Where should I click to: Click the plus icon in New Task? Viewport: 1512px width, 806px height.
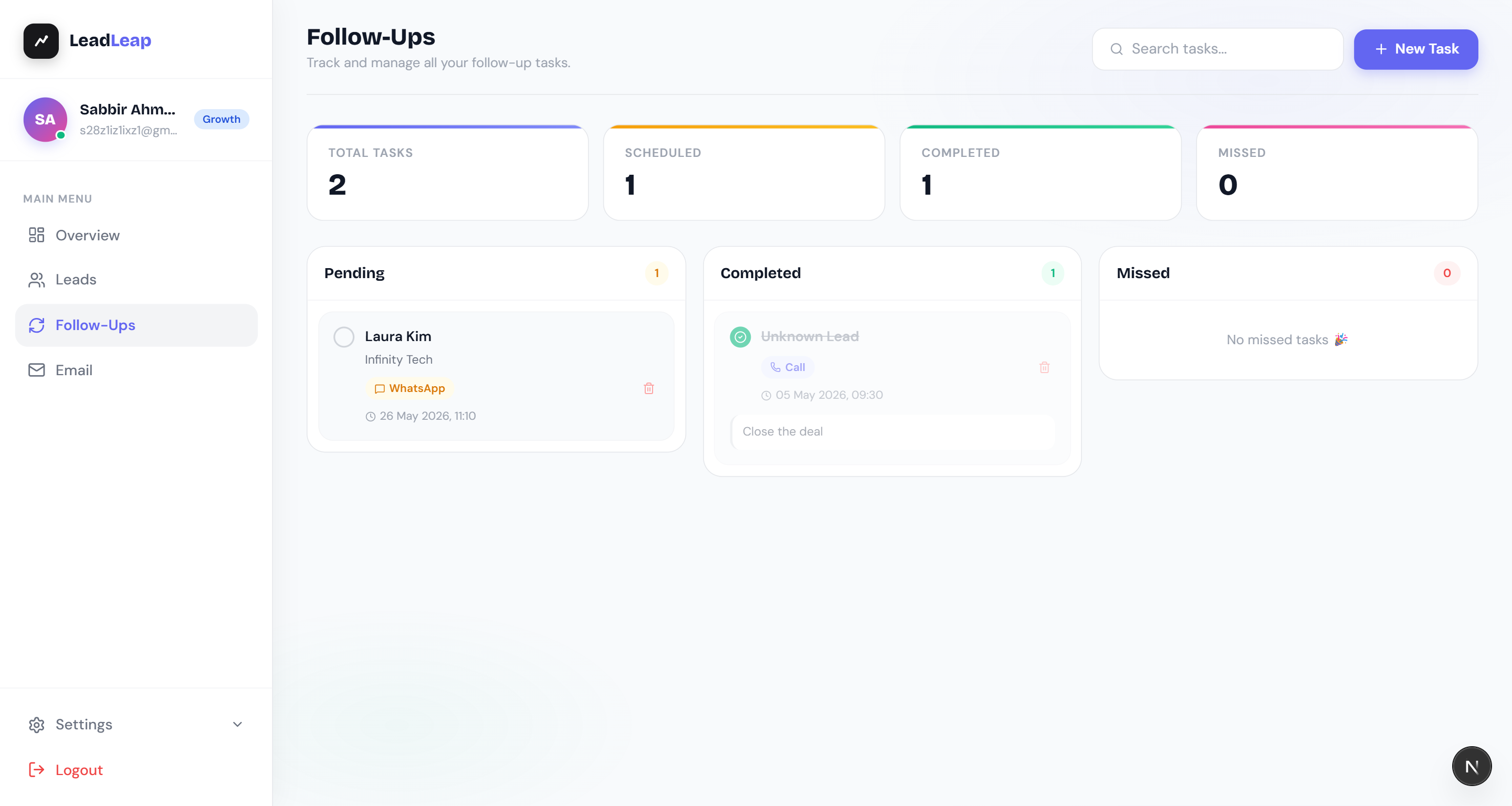tap(1381, 49)
